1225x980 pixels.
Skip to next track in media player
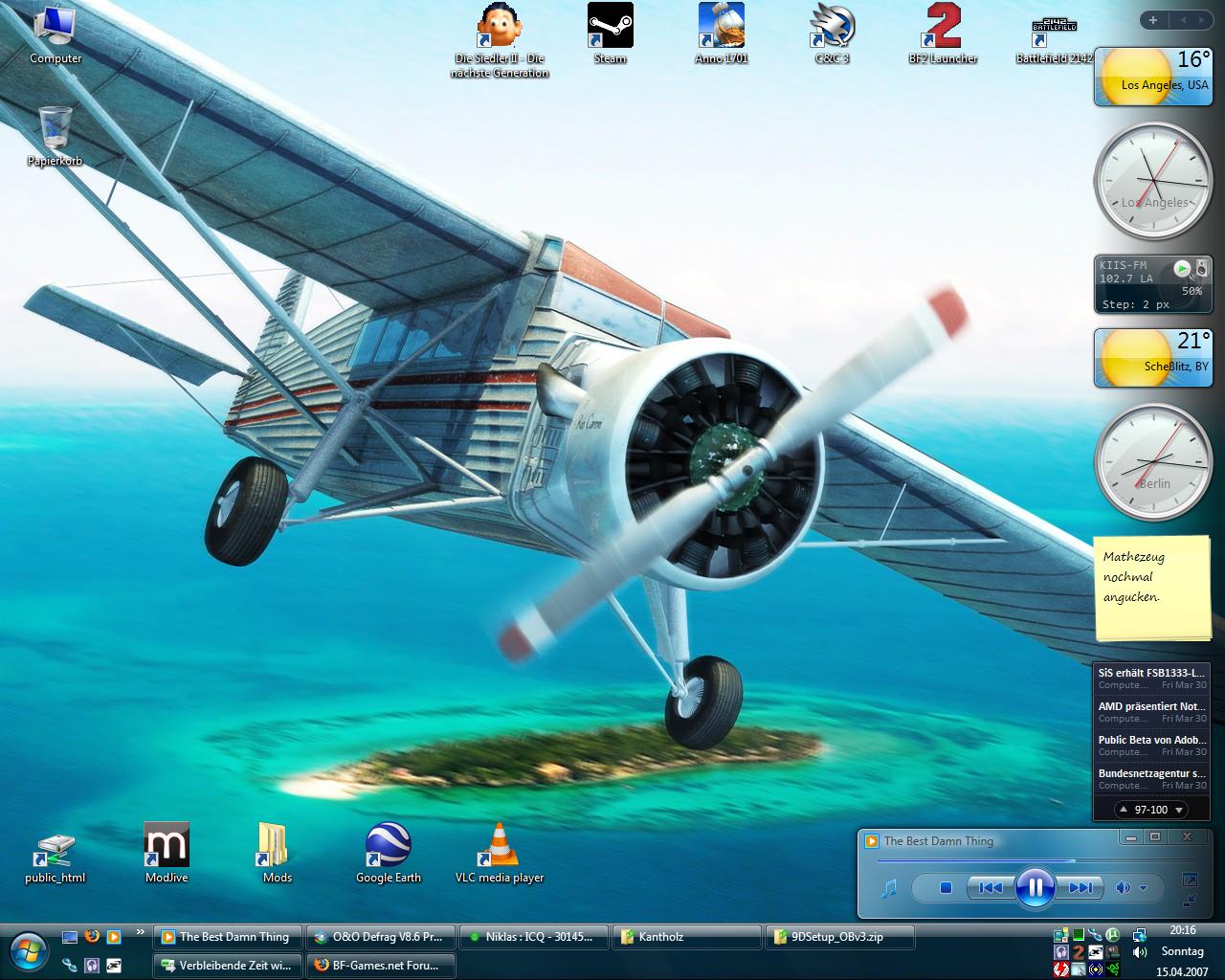coord(1080,888)
